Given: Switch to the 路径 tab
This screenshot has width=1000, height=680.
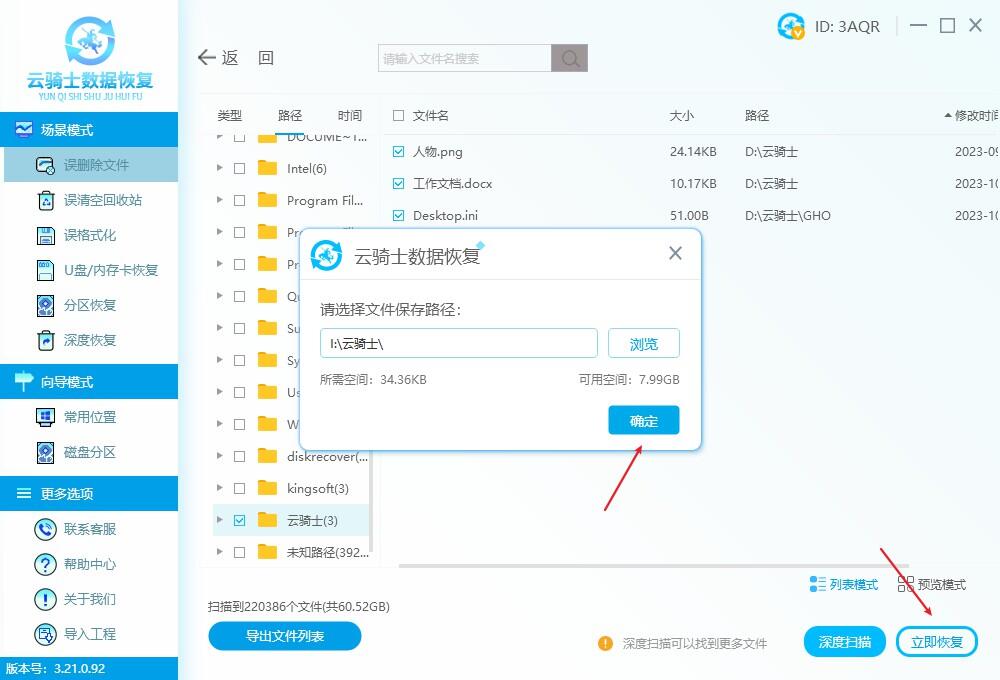Looking at the screenshot, I should point(290,115).
